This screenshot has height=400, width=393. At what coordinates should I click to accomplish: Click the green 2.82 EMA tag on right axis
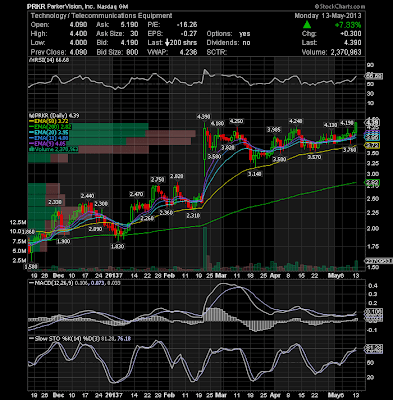tap(371, 183)
